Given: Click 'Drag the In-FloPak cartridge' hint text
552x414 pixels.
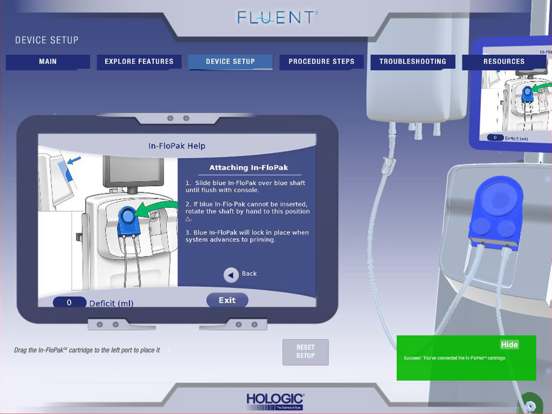Looking at the screenshot, I should (x=87, y=350).
